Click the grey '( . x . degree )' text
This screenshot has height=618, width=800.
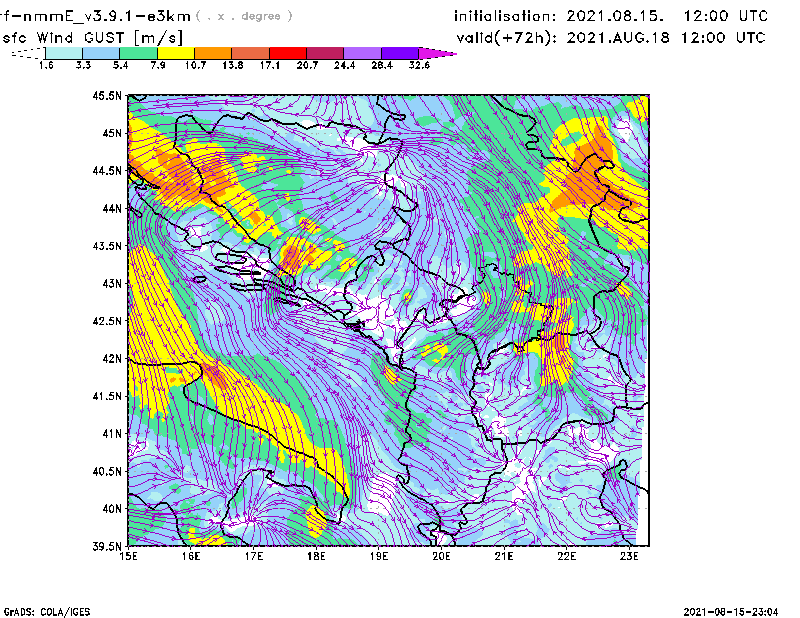pyautogui.click(x=244, y=16)
